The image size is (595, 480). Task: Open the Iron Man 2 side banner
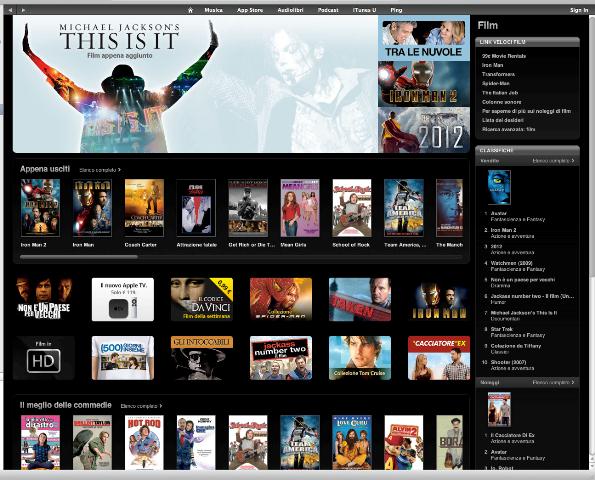pyautogui.click(x=424, y=84)
